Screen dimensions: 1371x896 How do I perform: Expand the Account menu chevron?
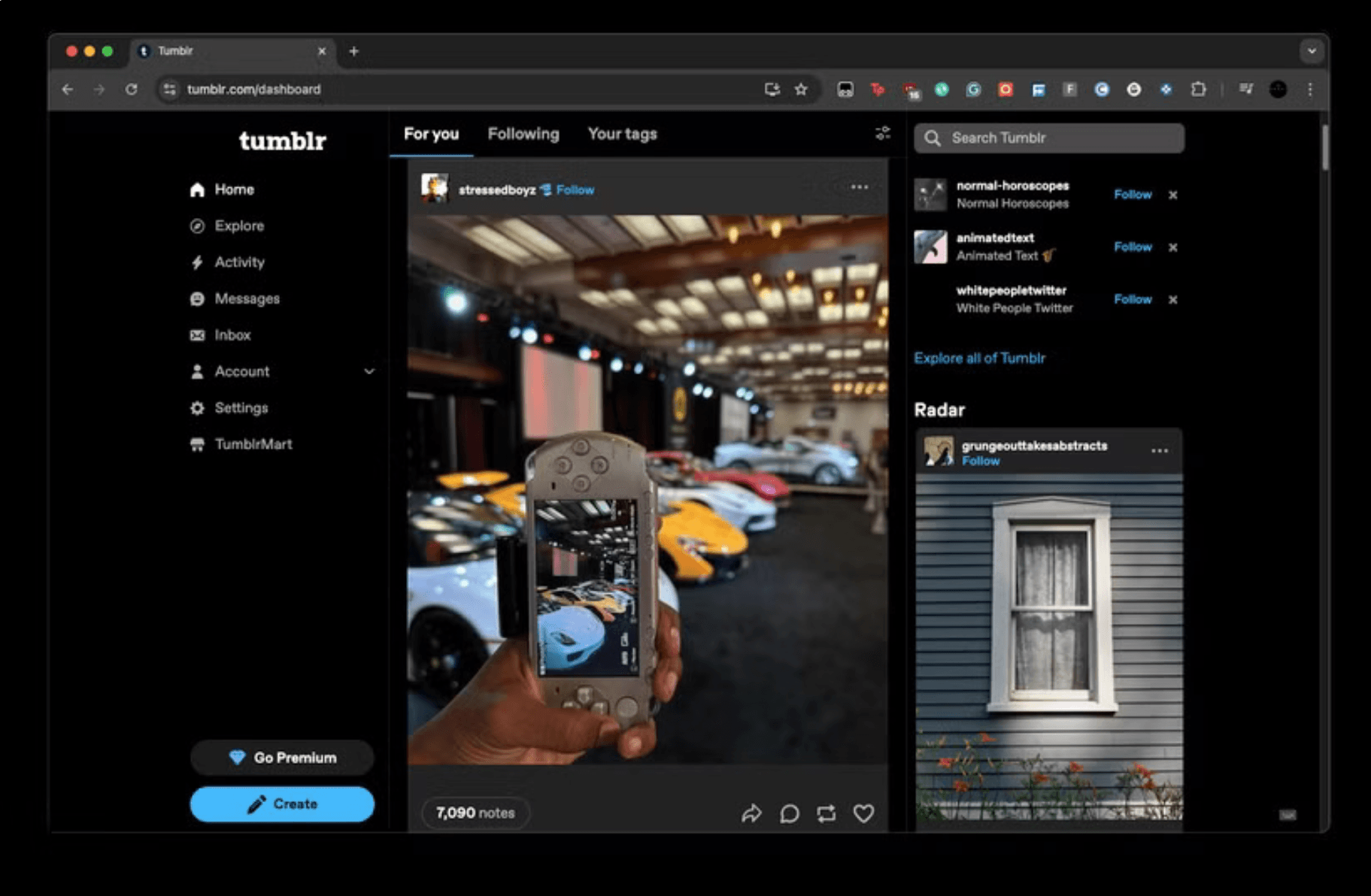[x=369, y=371]
